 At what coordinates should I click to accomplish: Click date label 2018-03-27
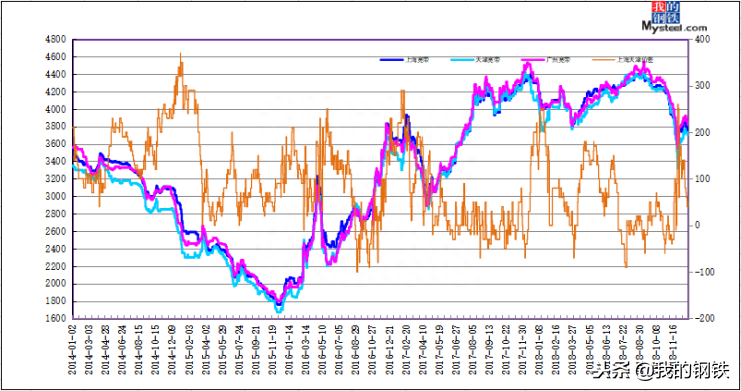pos(572,349)
